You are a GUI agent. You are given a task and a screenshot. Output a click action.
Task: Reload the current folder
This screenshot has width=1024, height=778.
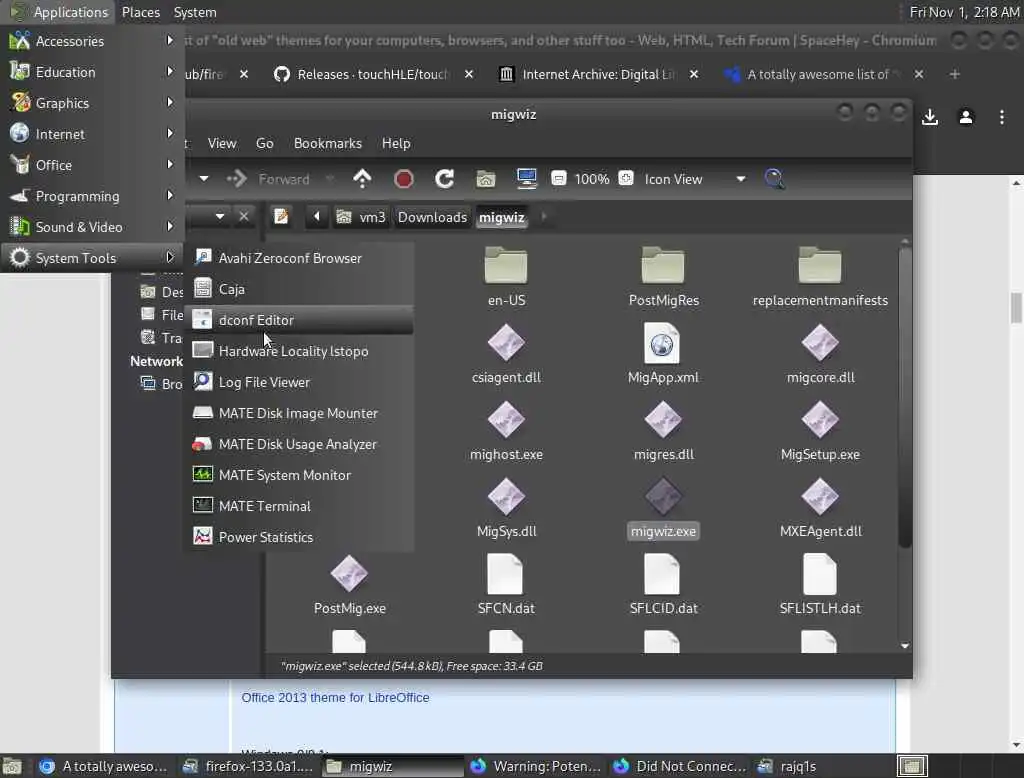[445, 179]
